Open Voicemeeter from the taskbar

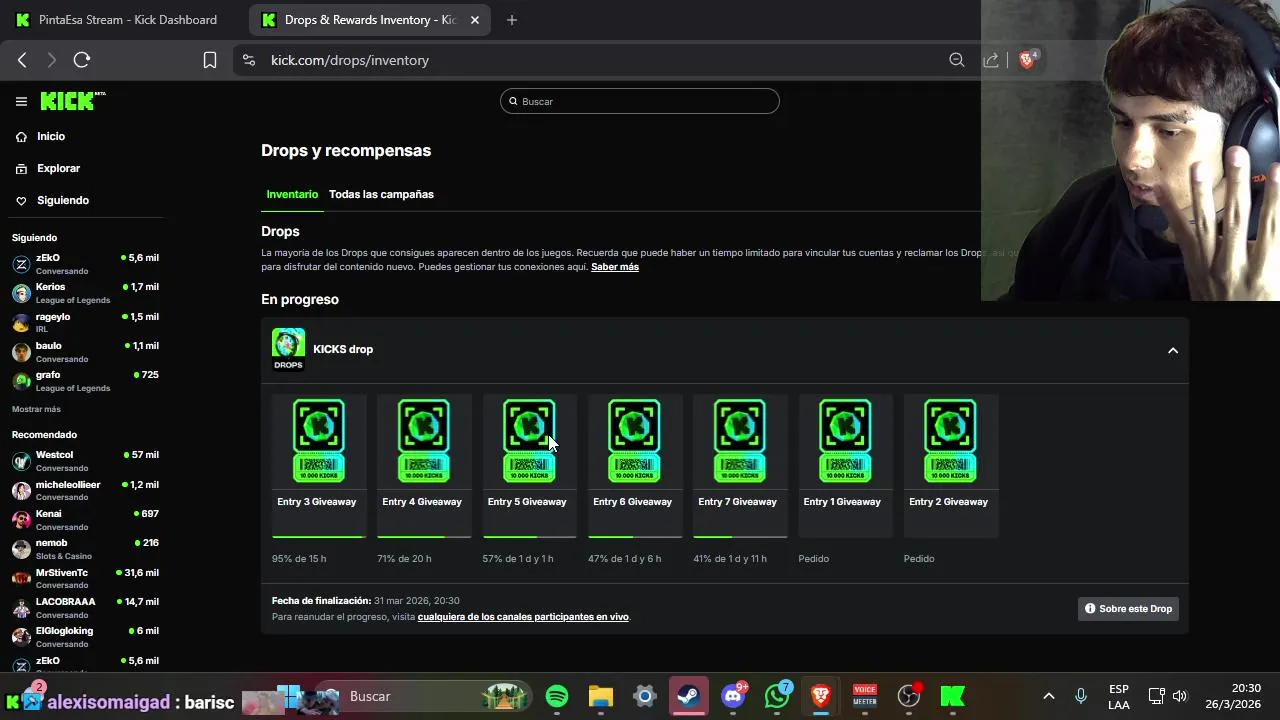pyautogui.click(x=865, y=696)
